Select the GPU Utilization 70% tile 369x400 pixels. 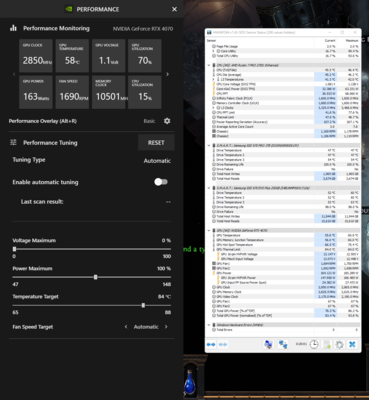(145, 56)
